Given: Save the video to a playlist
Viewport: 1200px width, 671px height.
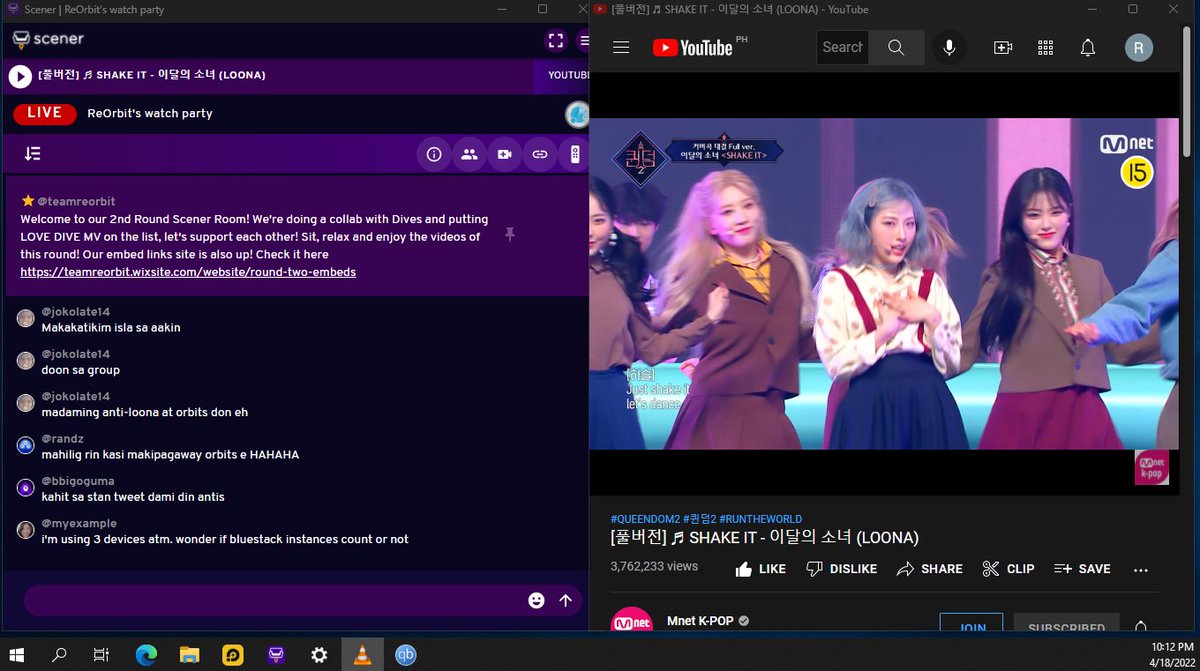Looking at the screenshot, I should pyautogui.click(x=1082, y=568).
